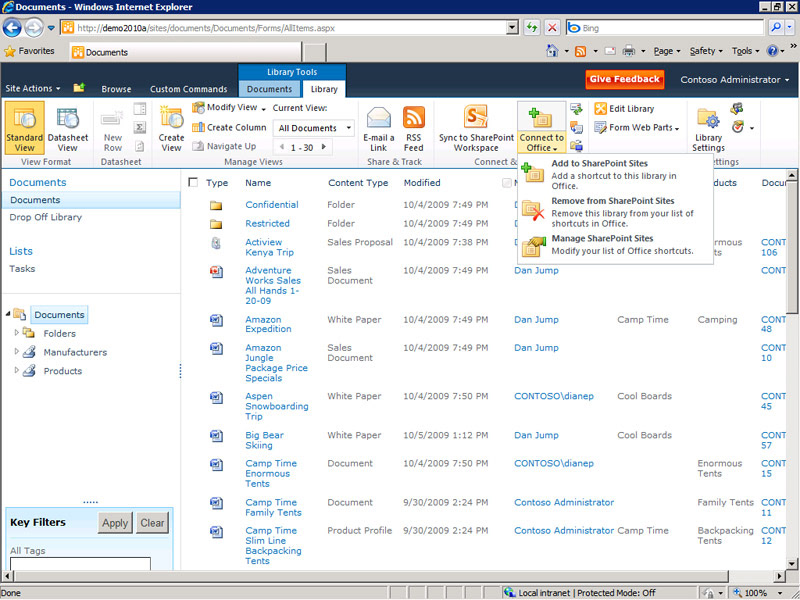Click the New Row icon
The image size is (800, 600).
click(x=112, y=119)
